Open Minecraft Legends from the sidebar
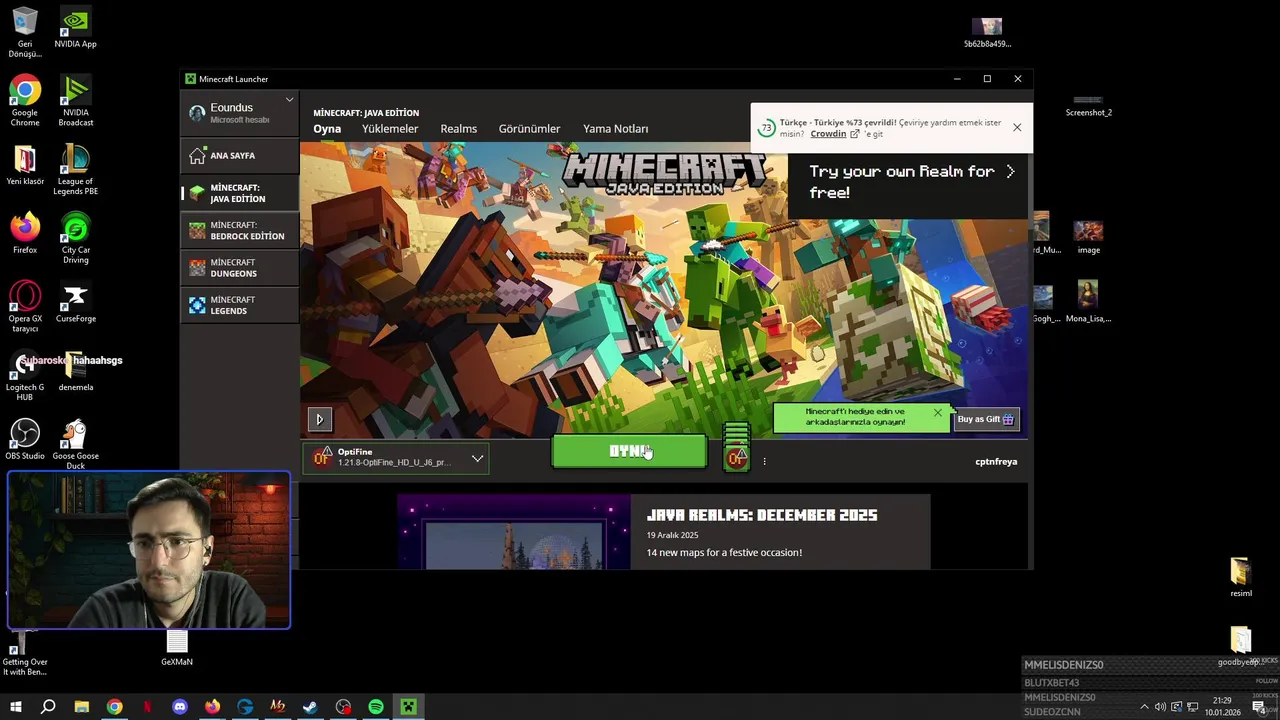The height and width of the screenshot is (720, 1280). [240, 305]
